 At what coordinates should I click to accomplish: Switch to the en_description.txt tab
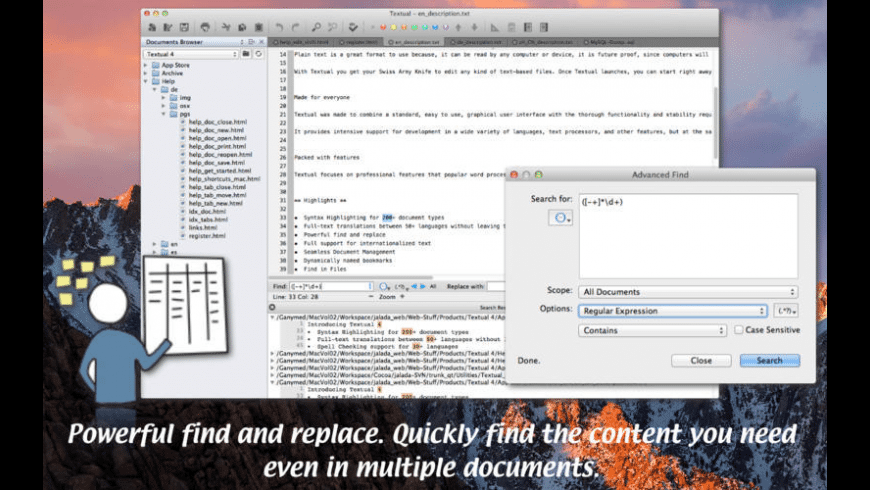coord(415,42)
